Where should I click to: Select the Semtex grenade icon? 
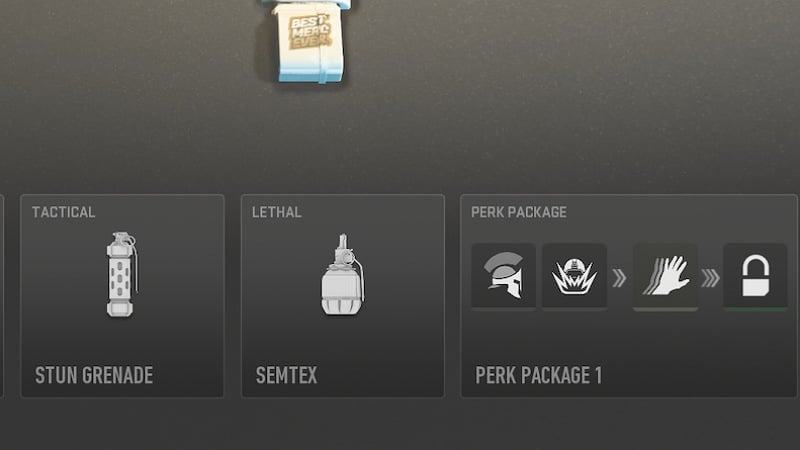(343, 274)
